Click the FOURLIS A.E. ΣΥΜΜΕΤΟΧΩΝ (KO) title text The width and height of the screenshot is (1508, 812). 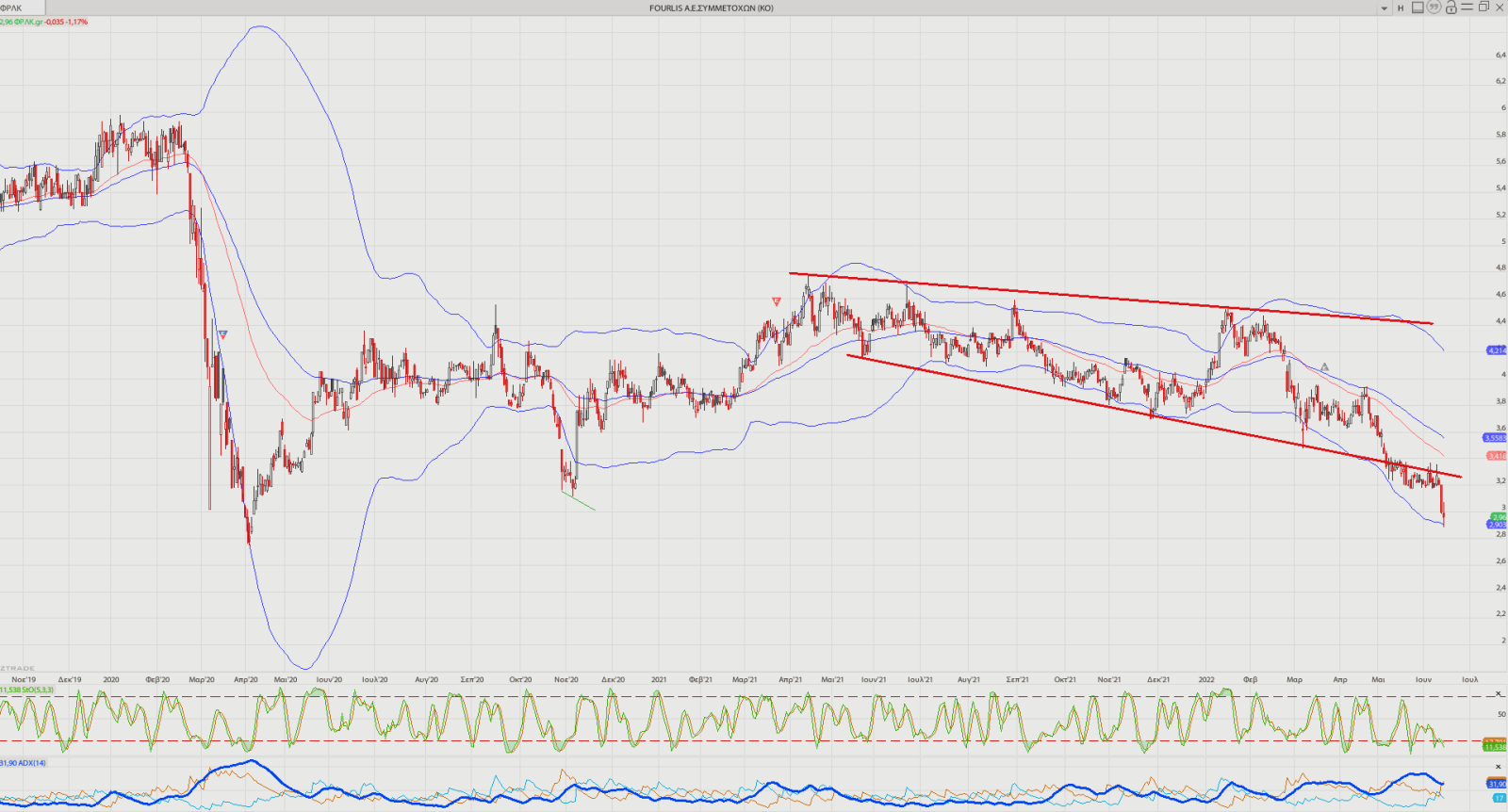(711, 8)
